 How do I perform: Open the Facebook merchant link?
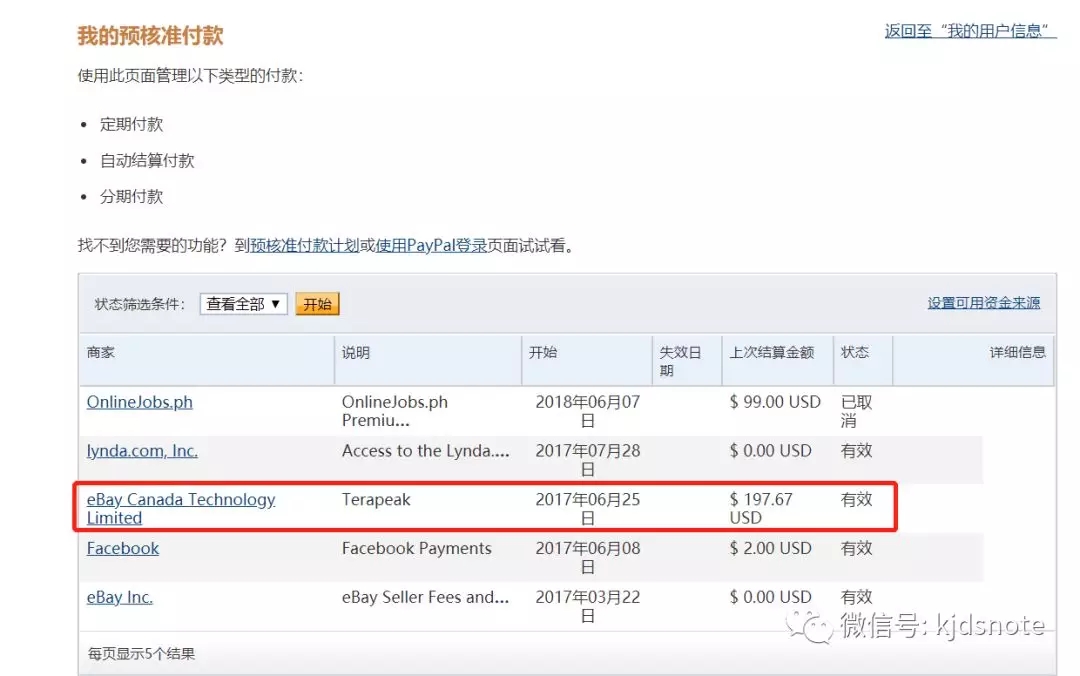(x=123, y=549)
